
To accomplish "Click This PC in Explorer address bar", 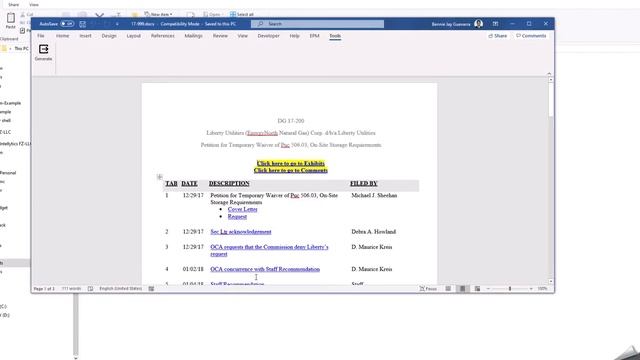I will tap(21, 48).
